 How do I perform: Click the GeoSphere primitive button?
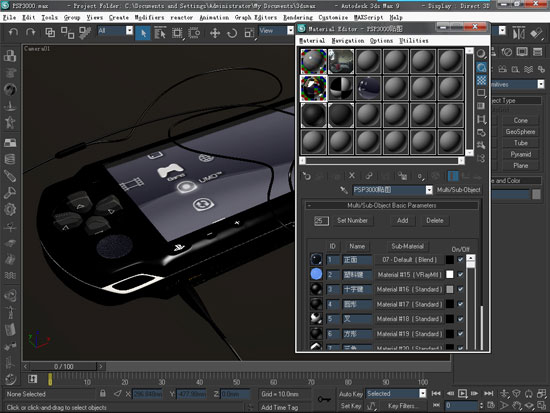click(x=520, y=132)
